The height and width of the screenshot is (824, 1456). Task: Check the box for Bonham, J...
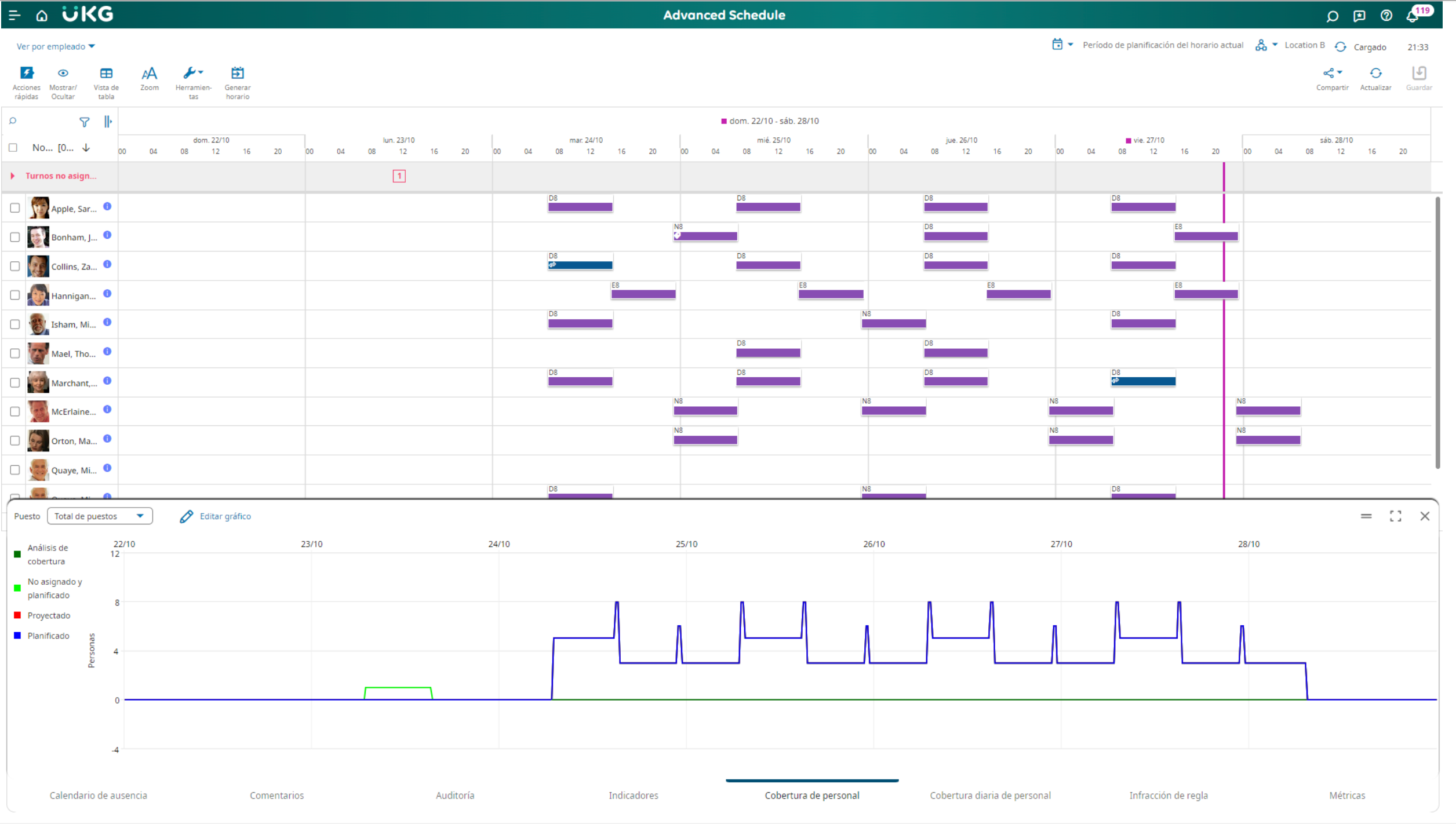(15, 238)
